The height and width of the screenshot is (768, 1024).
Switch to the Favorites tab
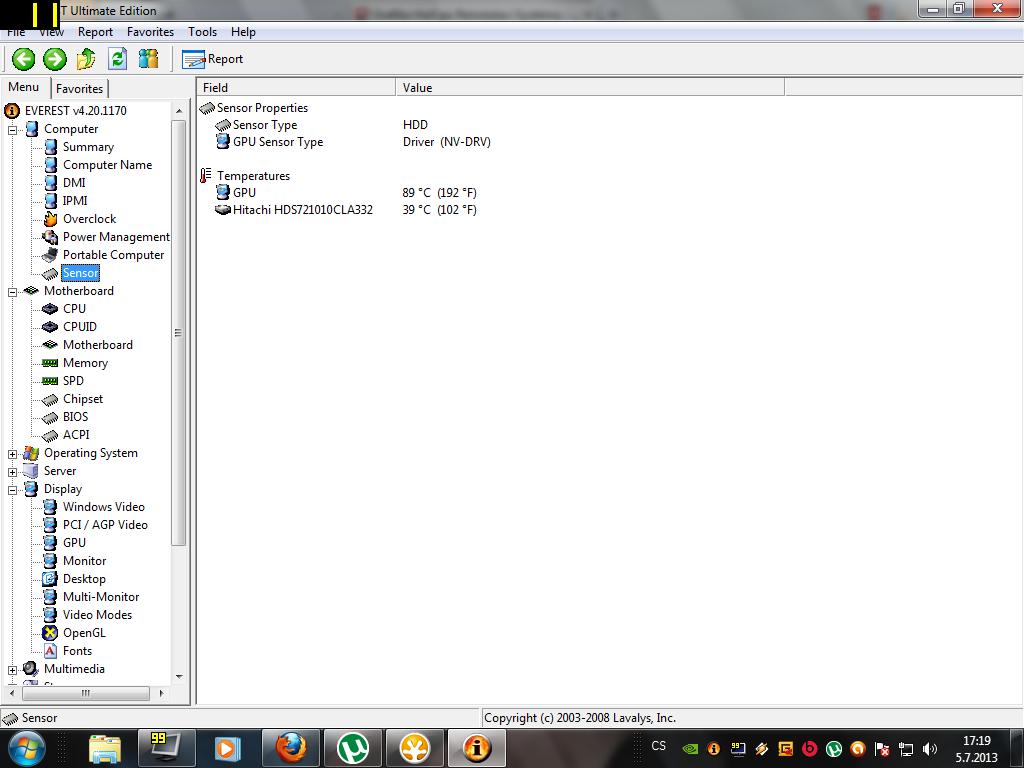pyautogui.click(x=79, y=88)
